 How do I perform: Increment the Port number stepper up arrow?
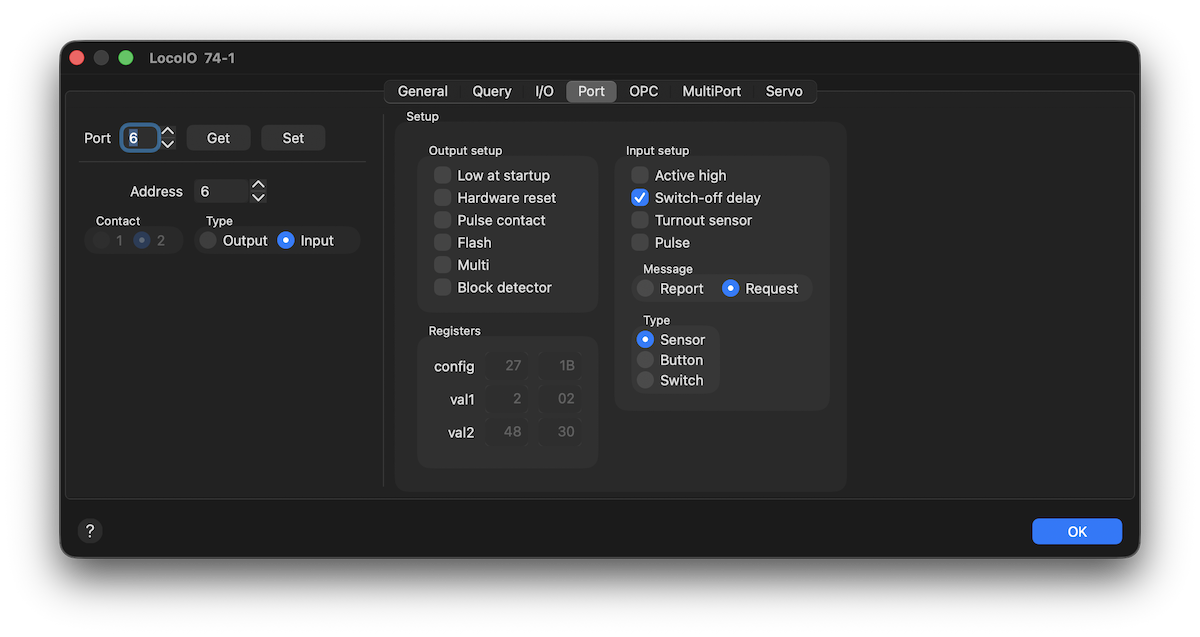(168, 132)
